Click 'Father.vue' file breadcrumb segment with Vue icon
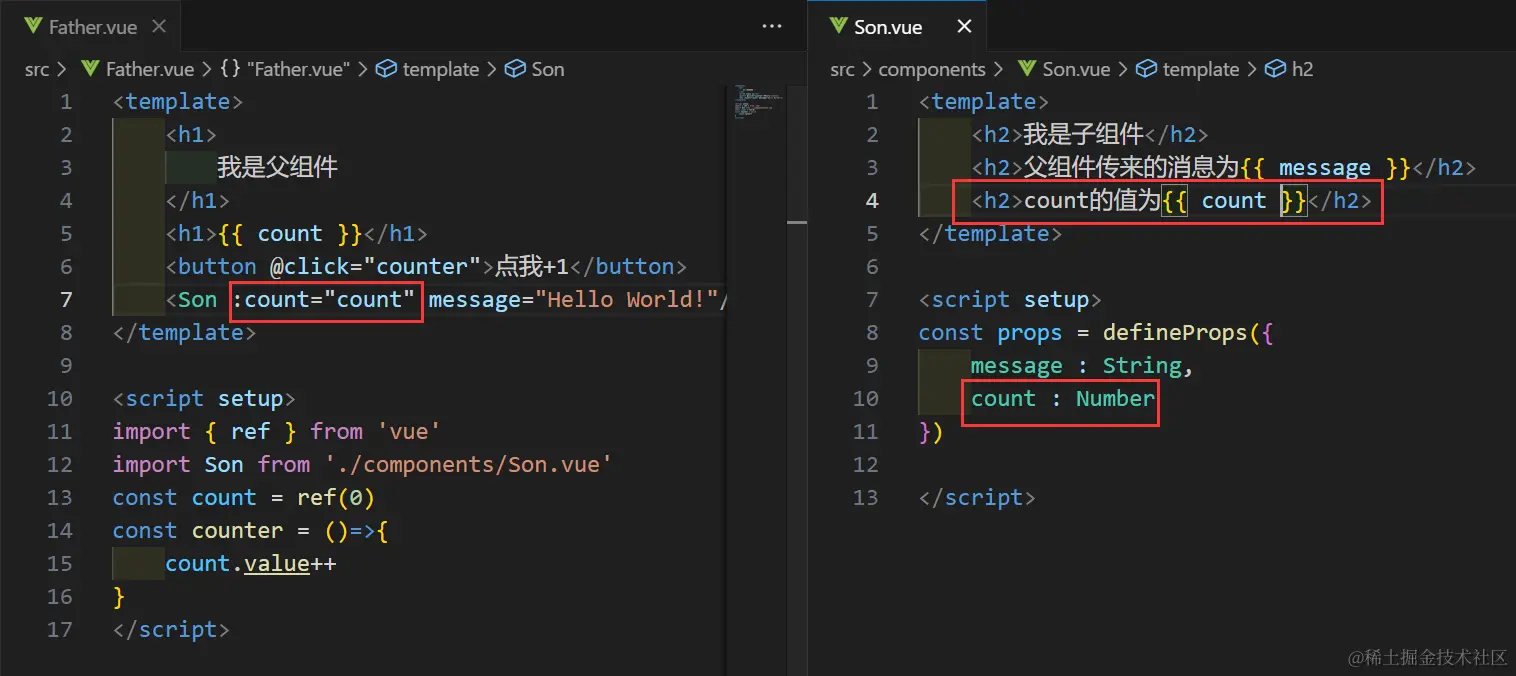This screenshot has height=676, width=1516. click(137, 69)
